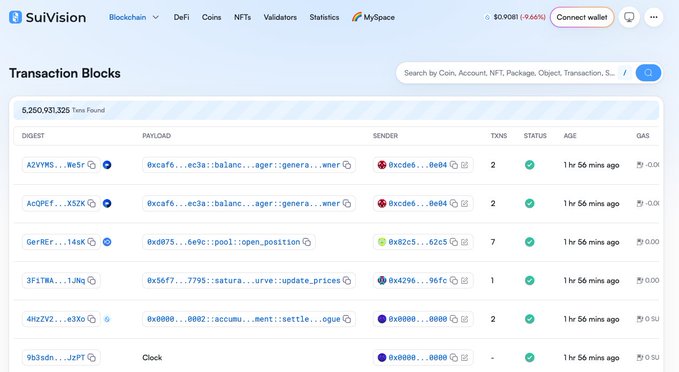
Task: Open sender 0x4296...96fc
Action: click(417, 281)
